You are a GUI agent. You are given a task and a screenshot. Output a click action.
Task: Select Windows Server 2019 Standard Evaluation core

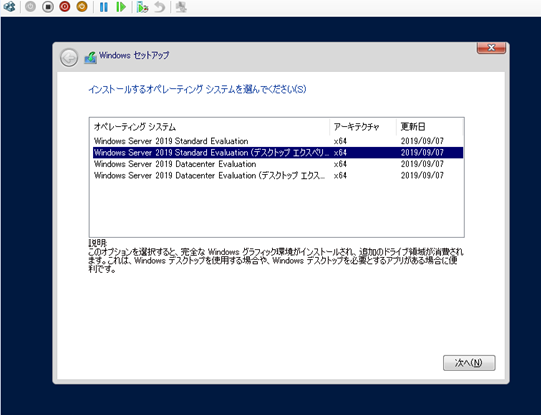click(x=278, y=141)
